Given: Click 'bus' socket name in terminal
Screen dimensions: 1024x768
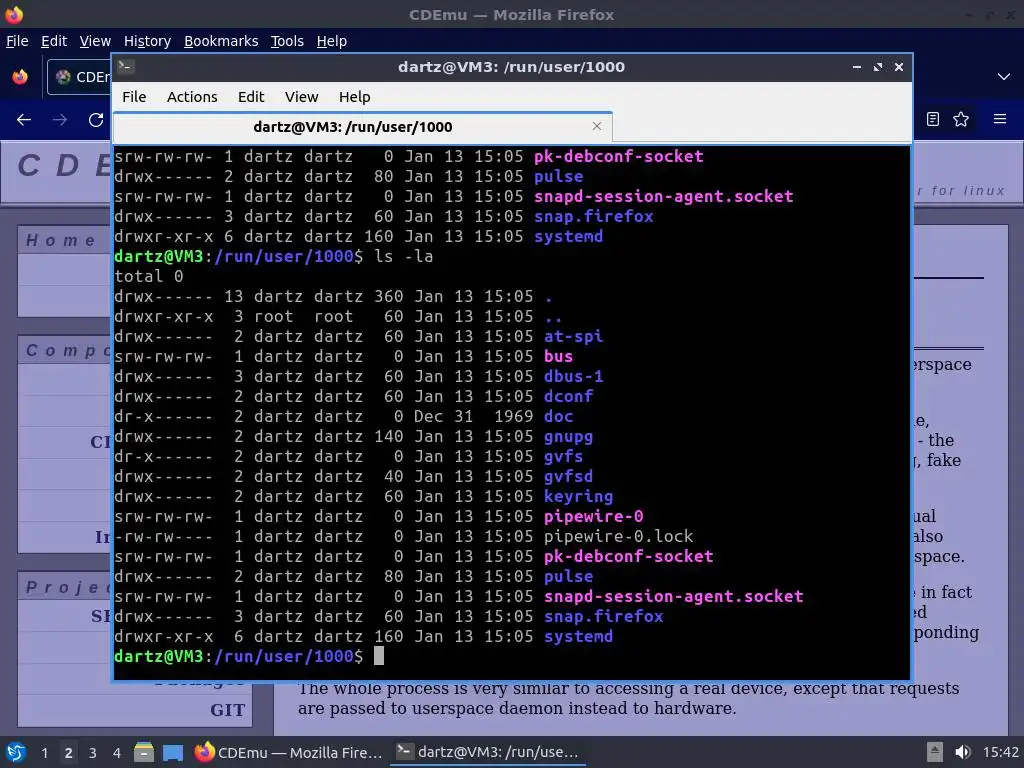Looking at the screenshot, I should pos(558,357).
